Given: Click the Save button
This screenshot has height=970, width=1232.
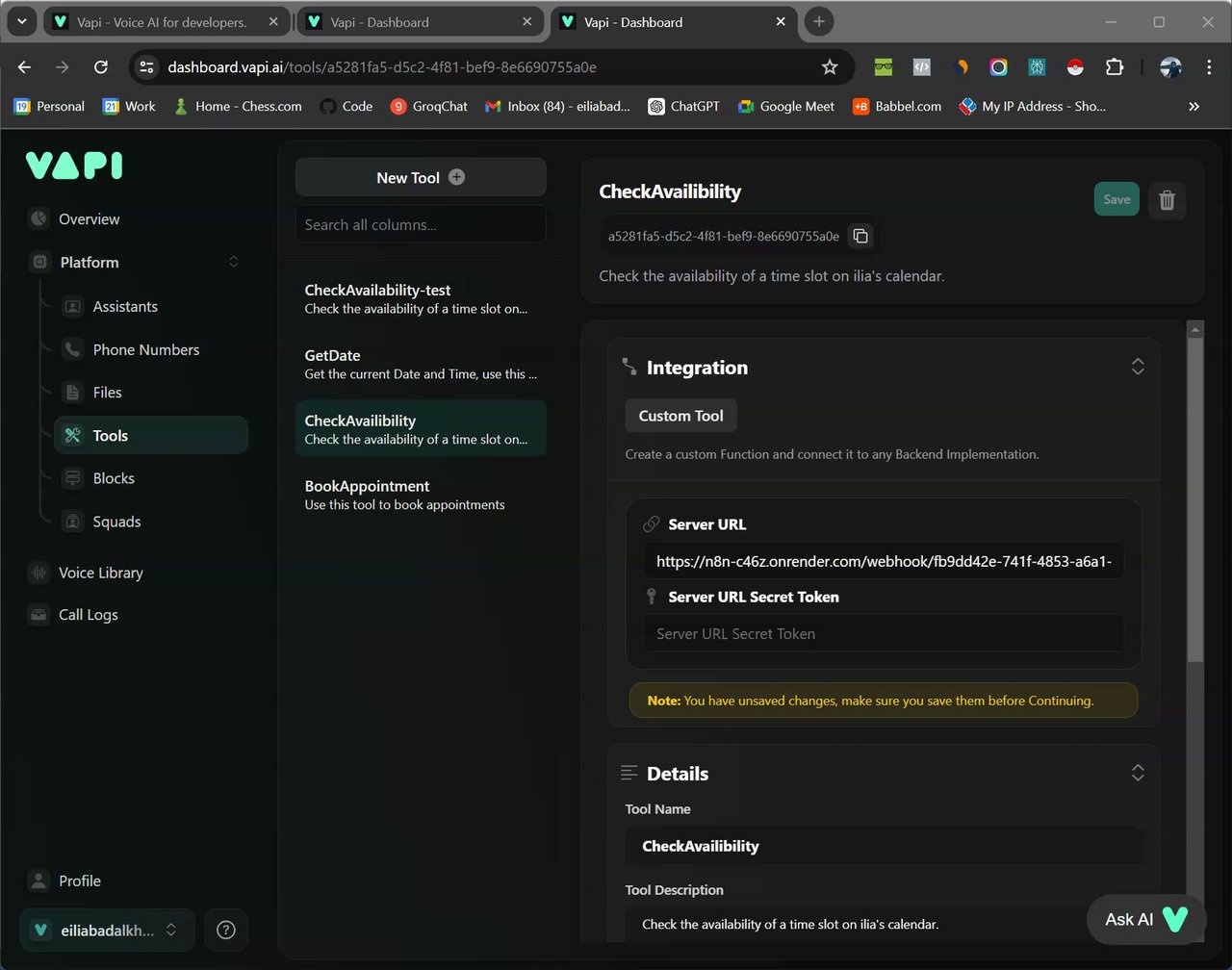Looking at the screenshot, I should 1116,199.
